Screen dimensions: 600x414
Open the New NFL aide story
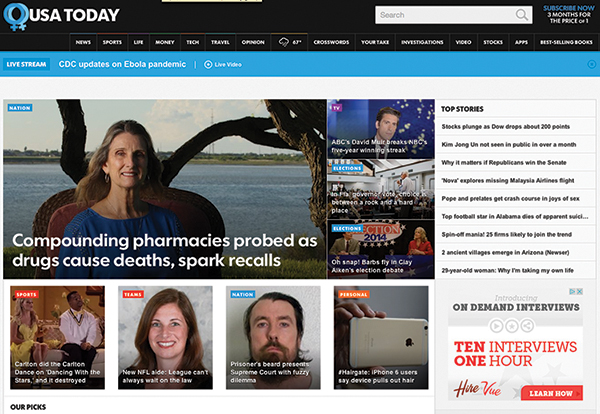click(x=165, y=337)
